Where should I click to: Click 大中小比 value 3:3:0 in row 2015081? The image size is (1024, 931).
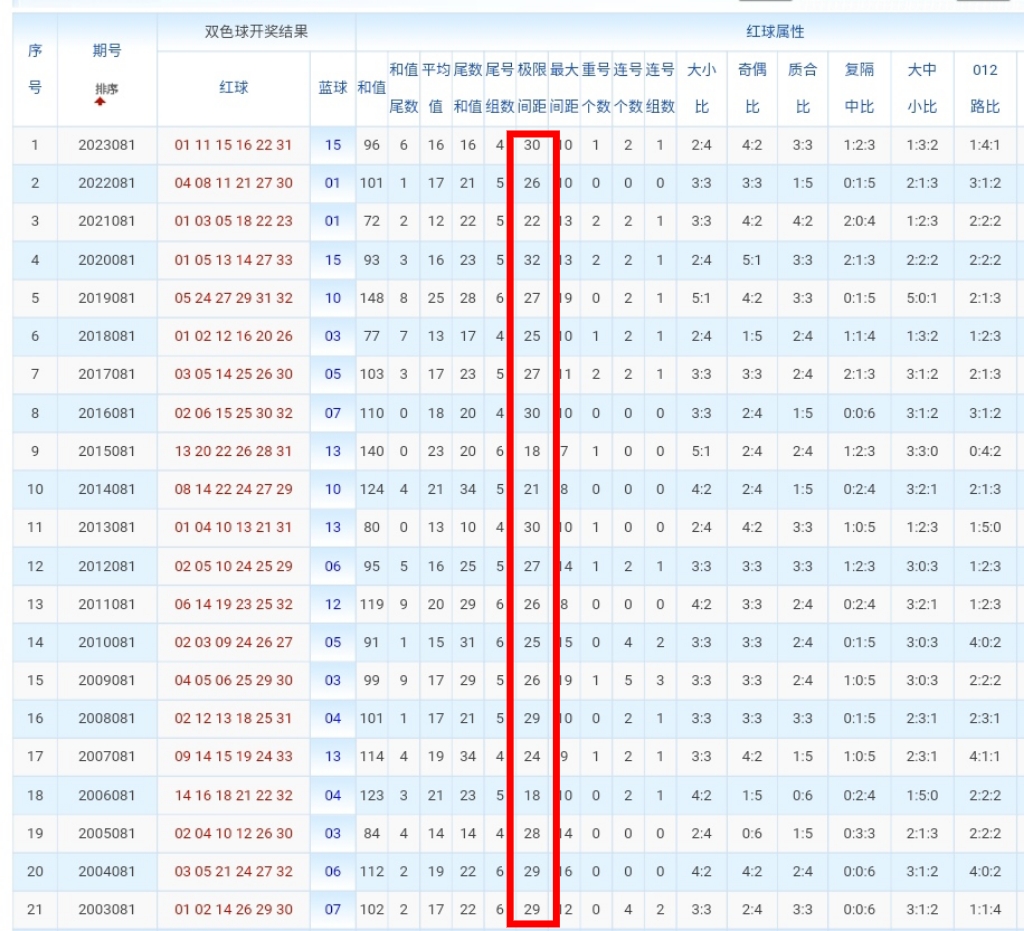point(921,450)
